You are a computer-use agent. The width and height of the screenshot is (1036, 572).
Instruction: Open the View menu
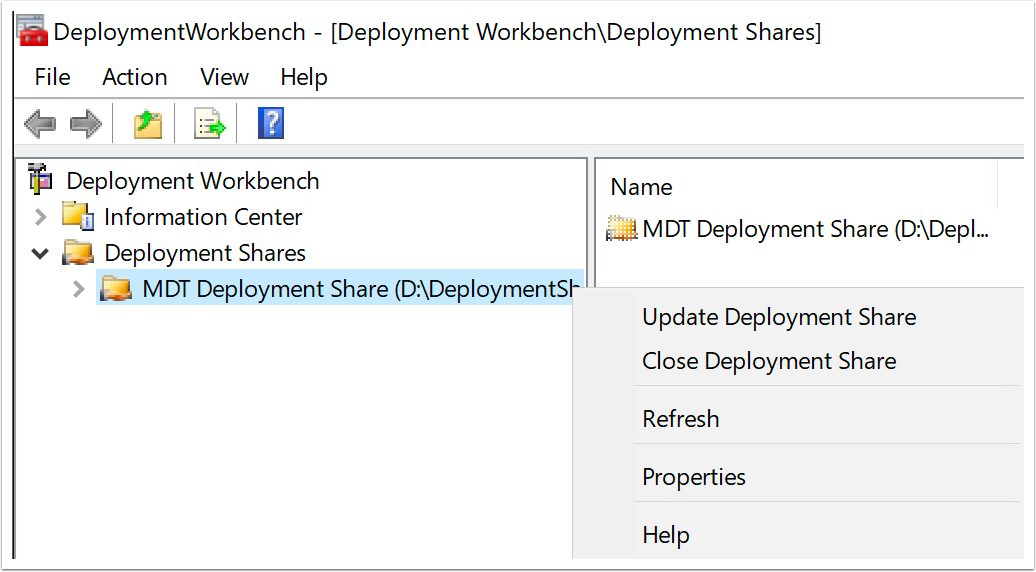click(224, 77)
